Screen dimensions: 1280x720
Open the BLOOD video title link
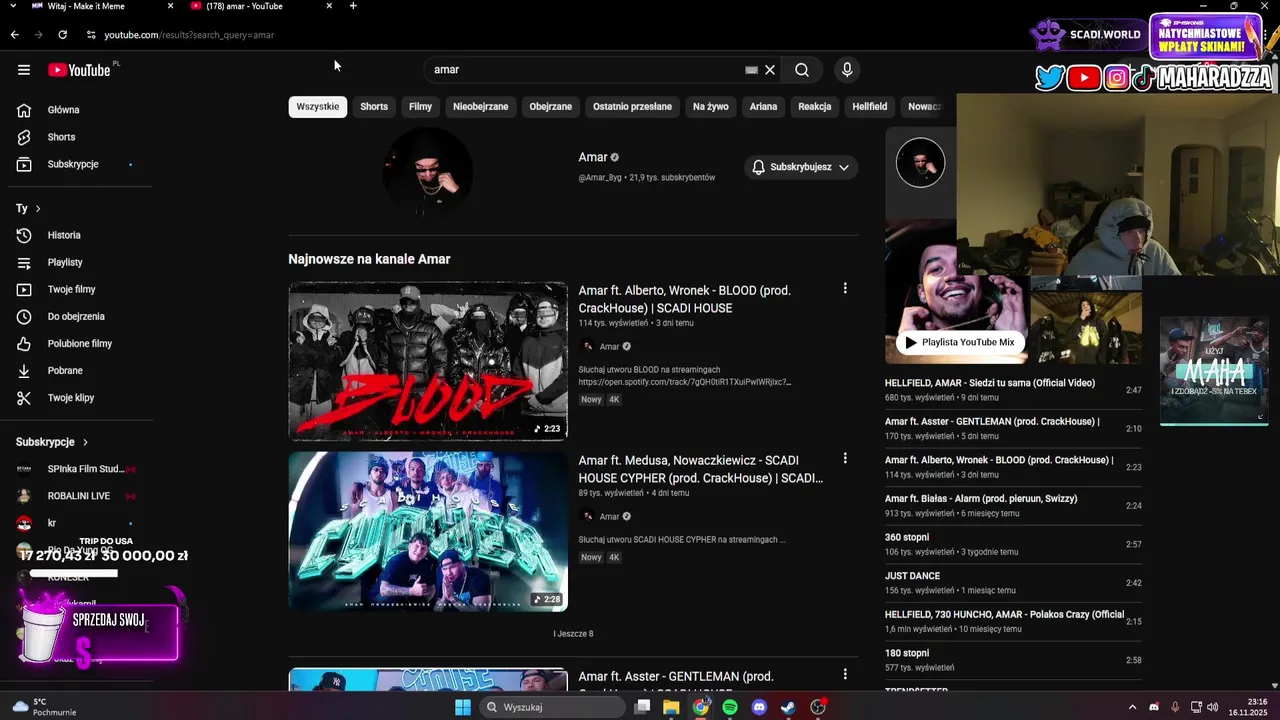(685, 299)
